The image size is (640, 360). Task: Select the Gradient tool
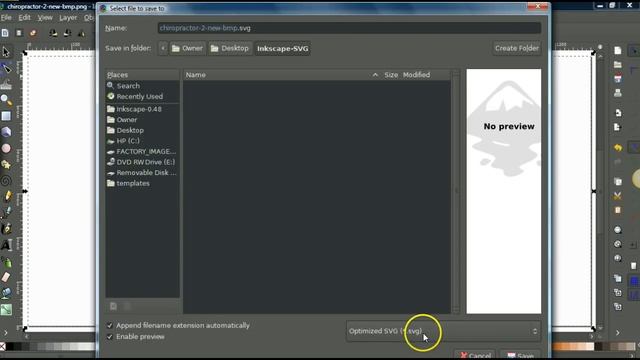(x=6, y=309)
